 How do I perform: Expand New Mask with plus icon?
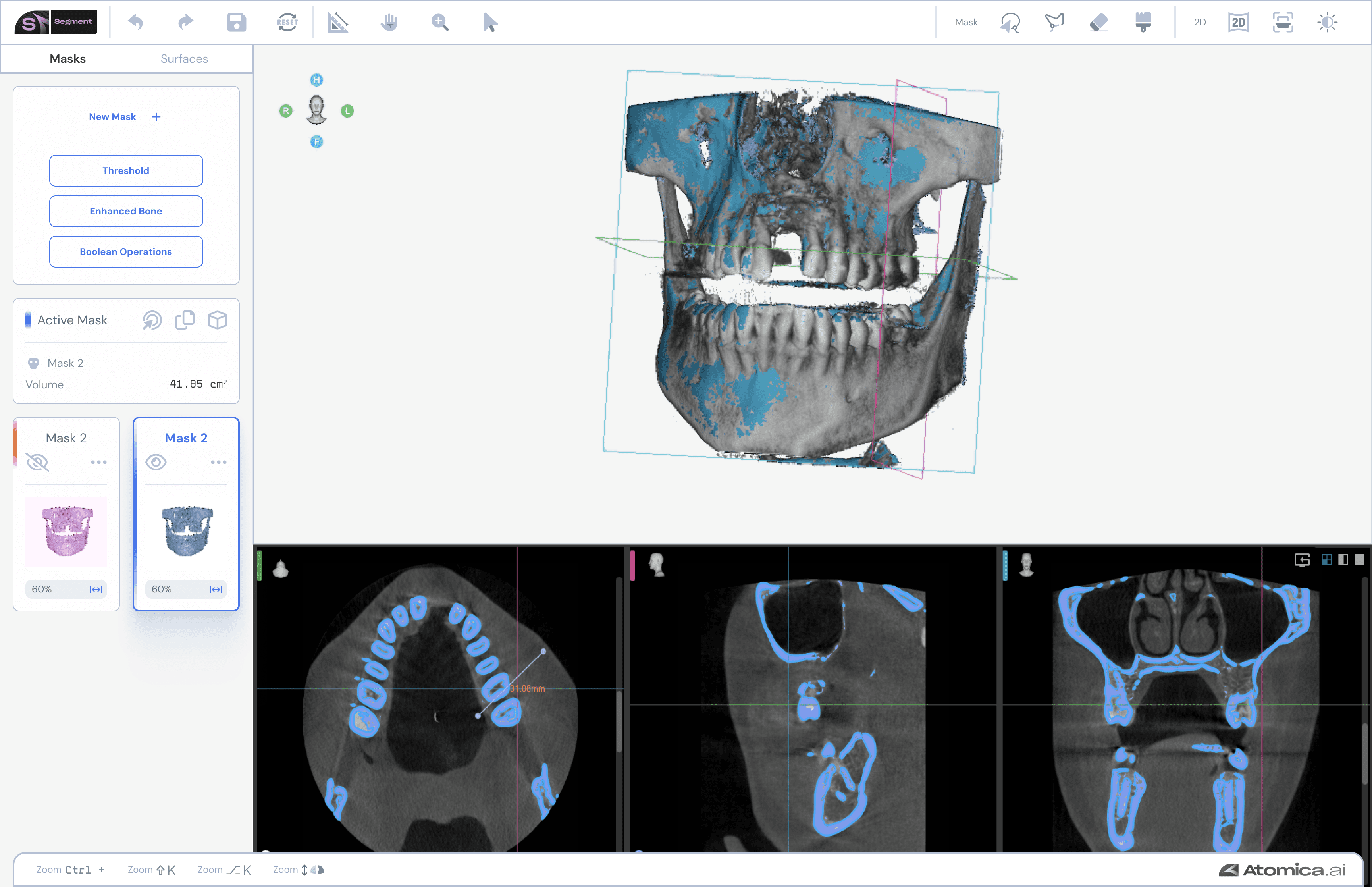156,117
